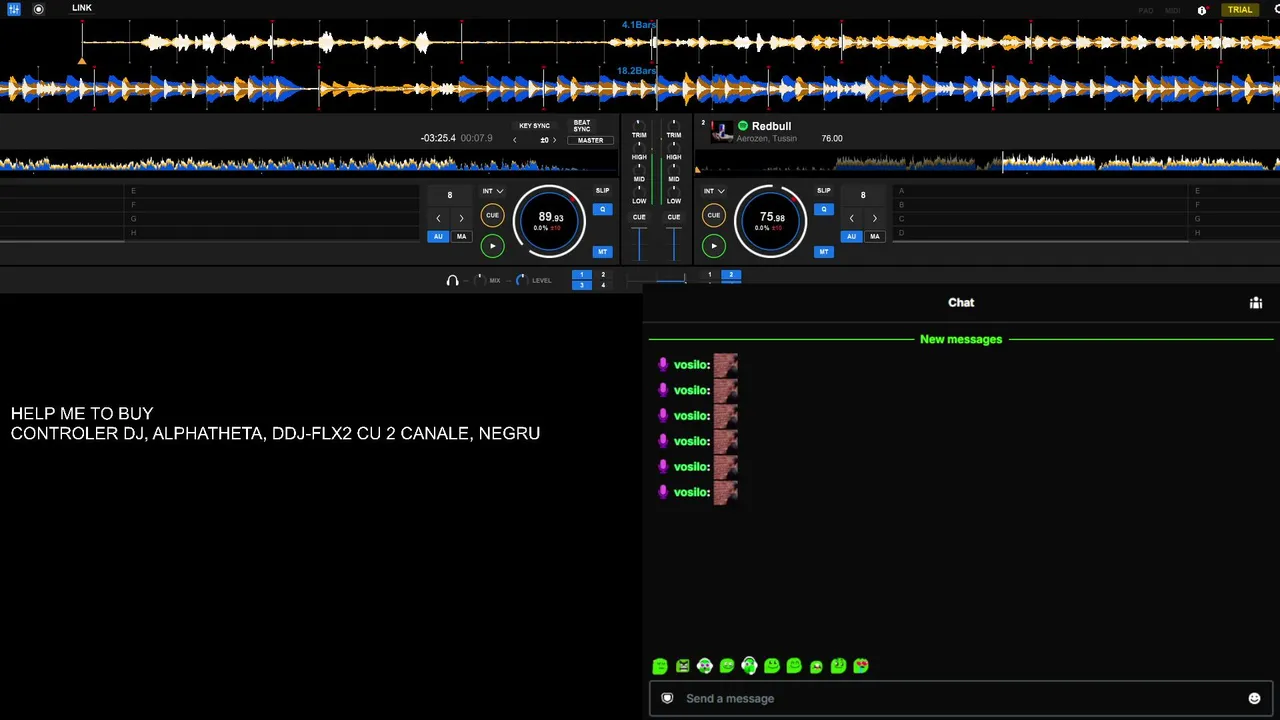The height and width of the screenshot is (720, 1280).
Task: Open the INT dropdown on deck 2
Action: click(x=713, y=191)
